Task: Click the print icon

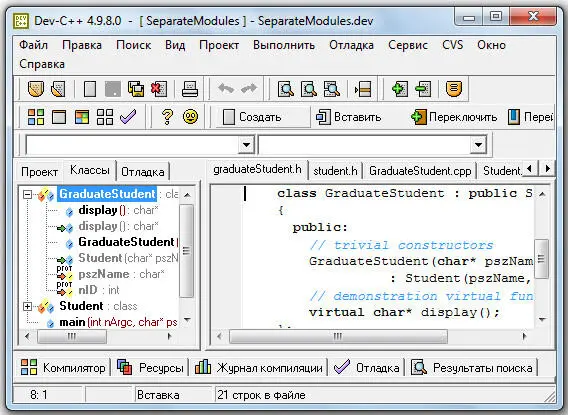Action: tap(190, 89)
